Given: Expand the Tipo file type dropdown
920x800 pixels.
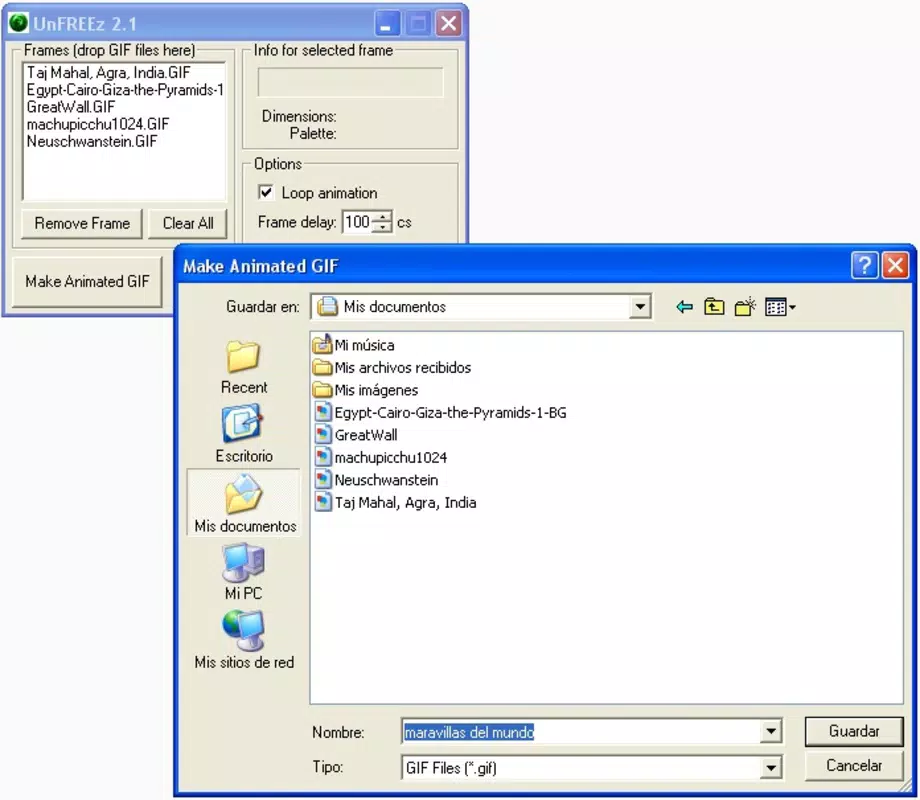Looking at the screenshot, I should [771, 767].
